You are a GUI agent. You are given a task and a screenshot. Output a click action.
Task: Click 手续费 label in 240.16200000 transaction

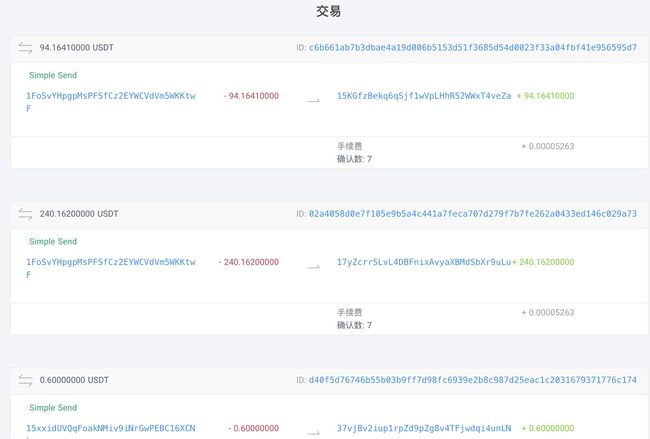pos(349,313)
